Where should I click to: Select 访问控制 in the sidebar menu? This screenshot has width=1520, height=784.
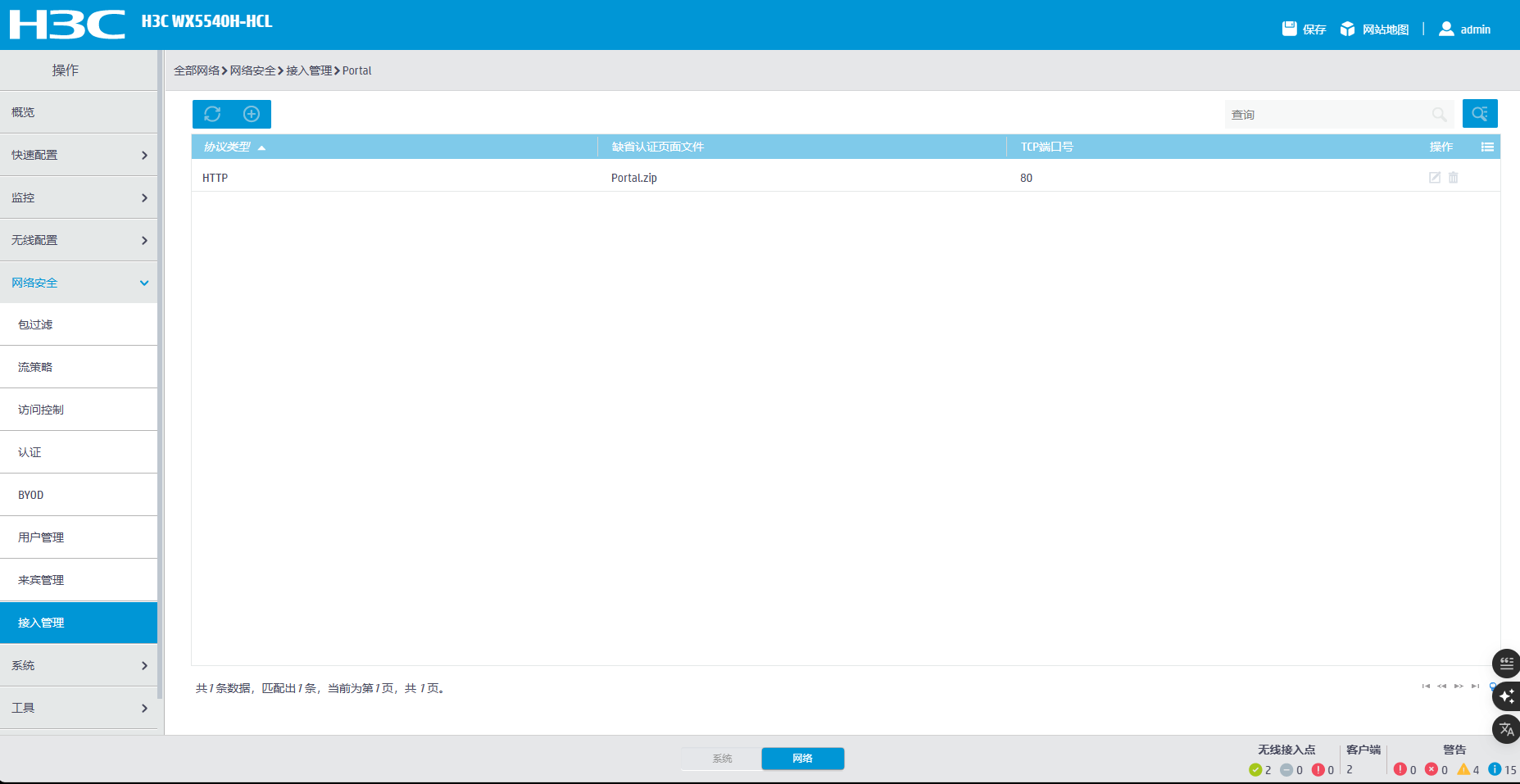[x=41, y=410]
